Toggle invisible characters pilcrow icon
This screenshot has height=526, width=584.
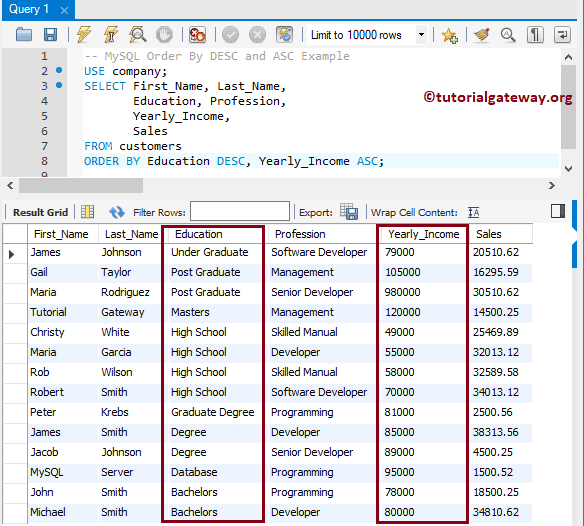click(535, 35)
